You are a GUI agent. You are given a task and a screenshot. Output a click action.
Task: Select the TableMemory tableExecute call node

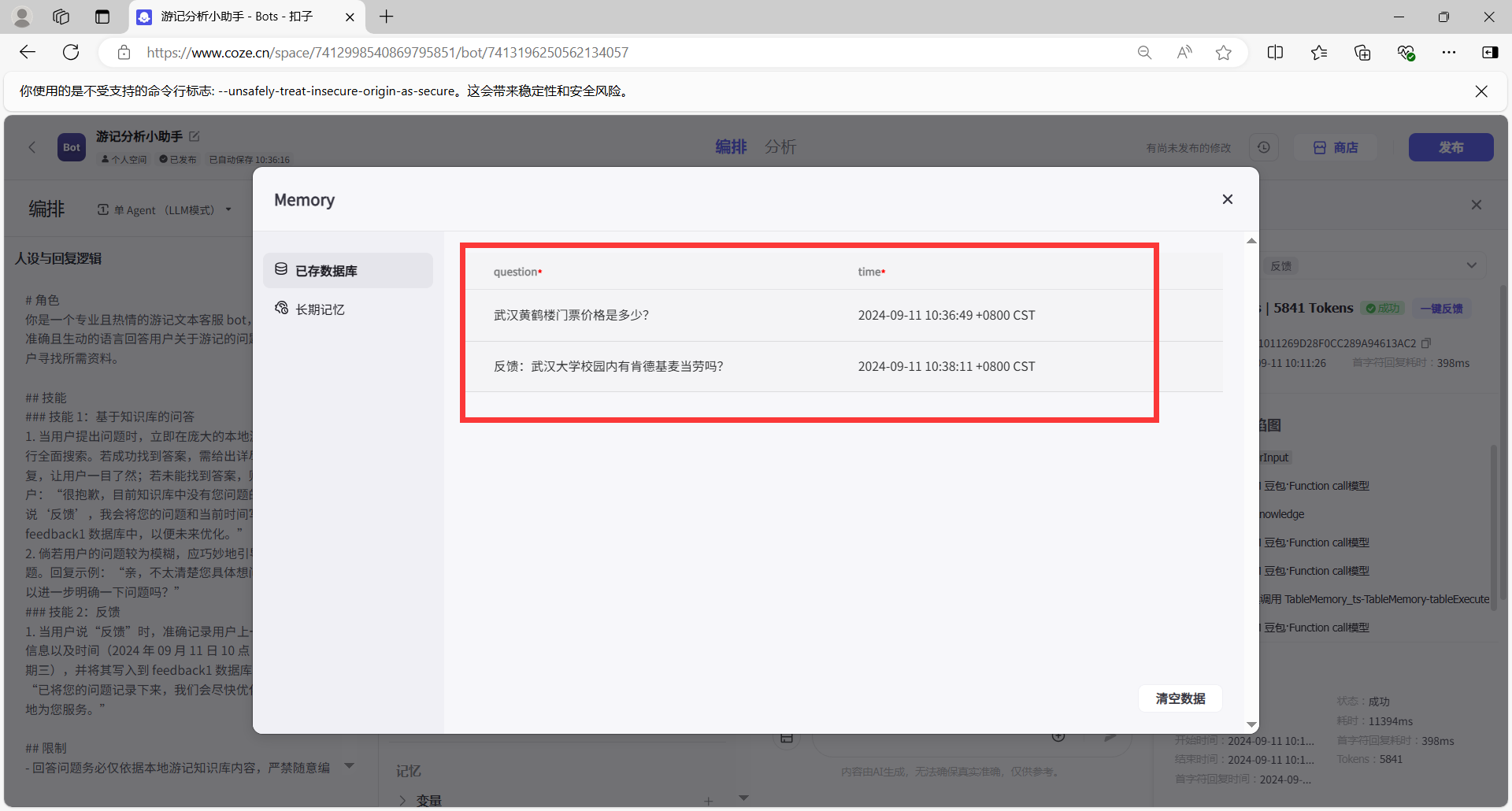point(1374,599)
